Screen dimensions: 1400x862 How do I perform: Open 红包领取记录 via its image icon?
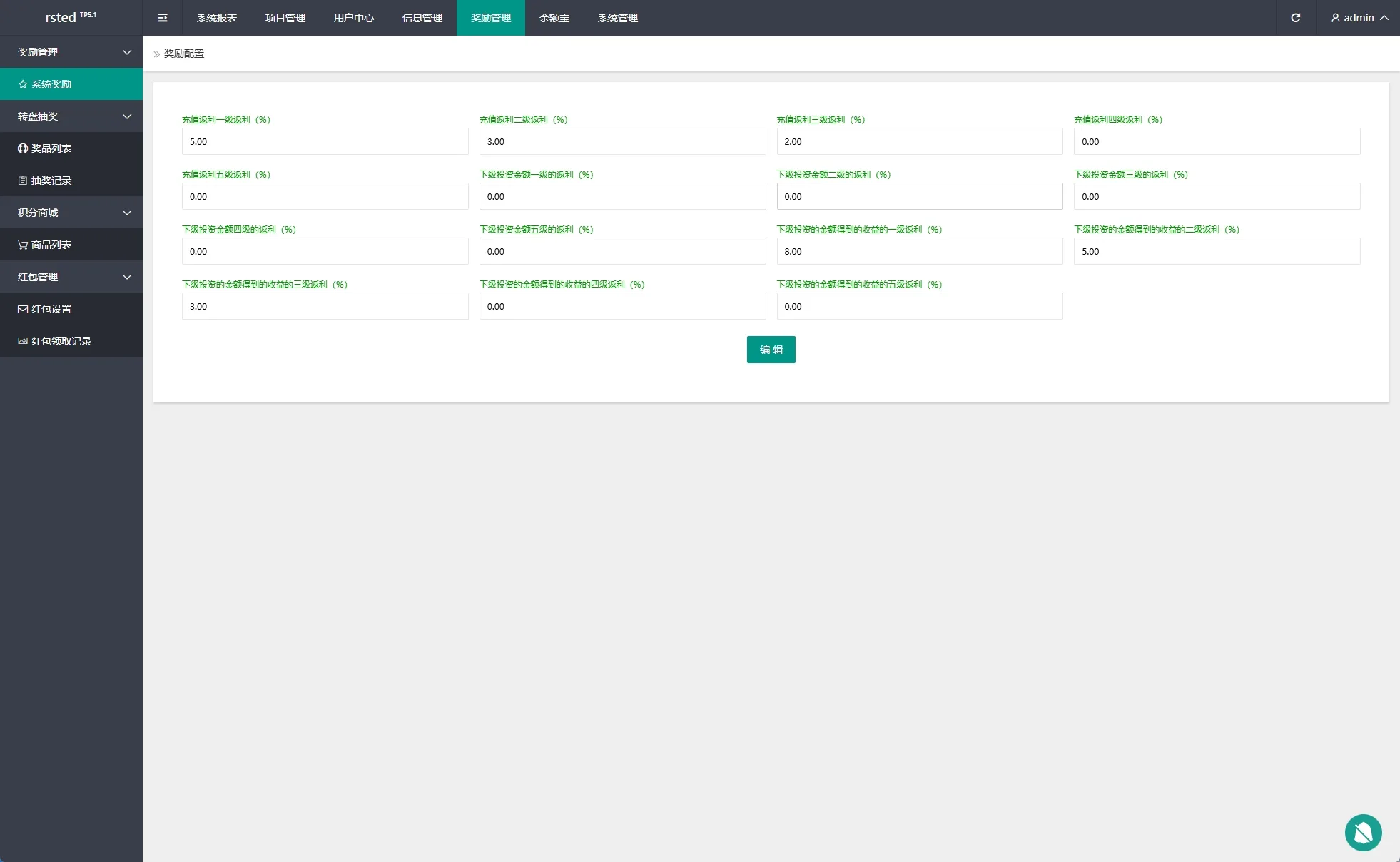[23, 341]
